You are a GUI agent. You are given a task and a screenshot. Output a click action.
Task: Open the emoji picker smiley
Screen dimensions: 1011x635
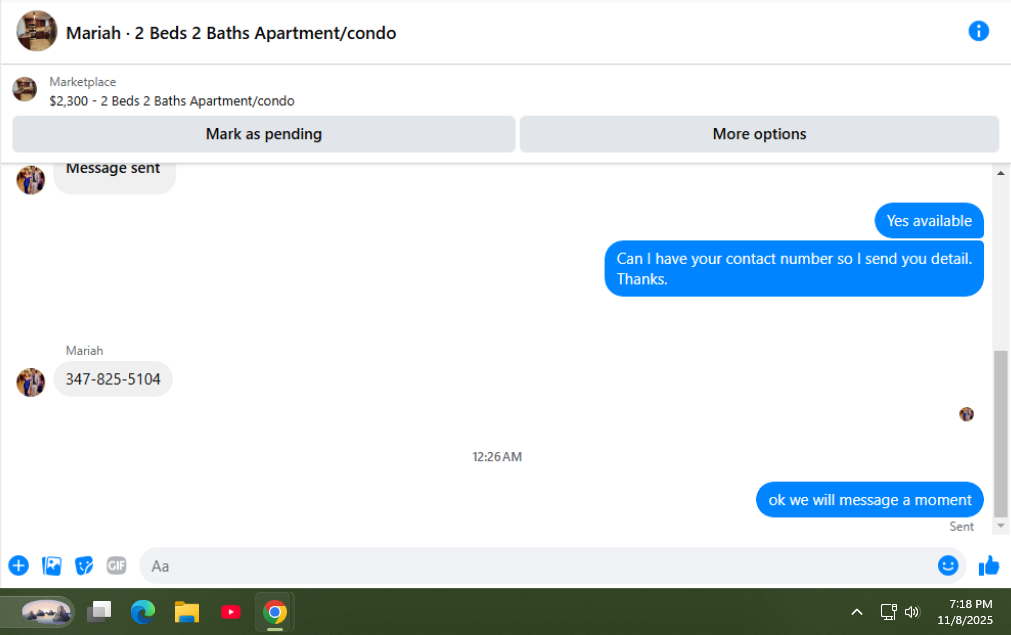947,565
